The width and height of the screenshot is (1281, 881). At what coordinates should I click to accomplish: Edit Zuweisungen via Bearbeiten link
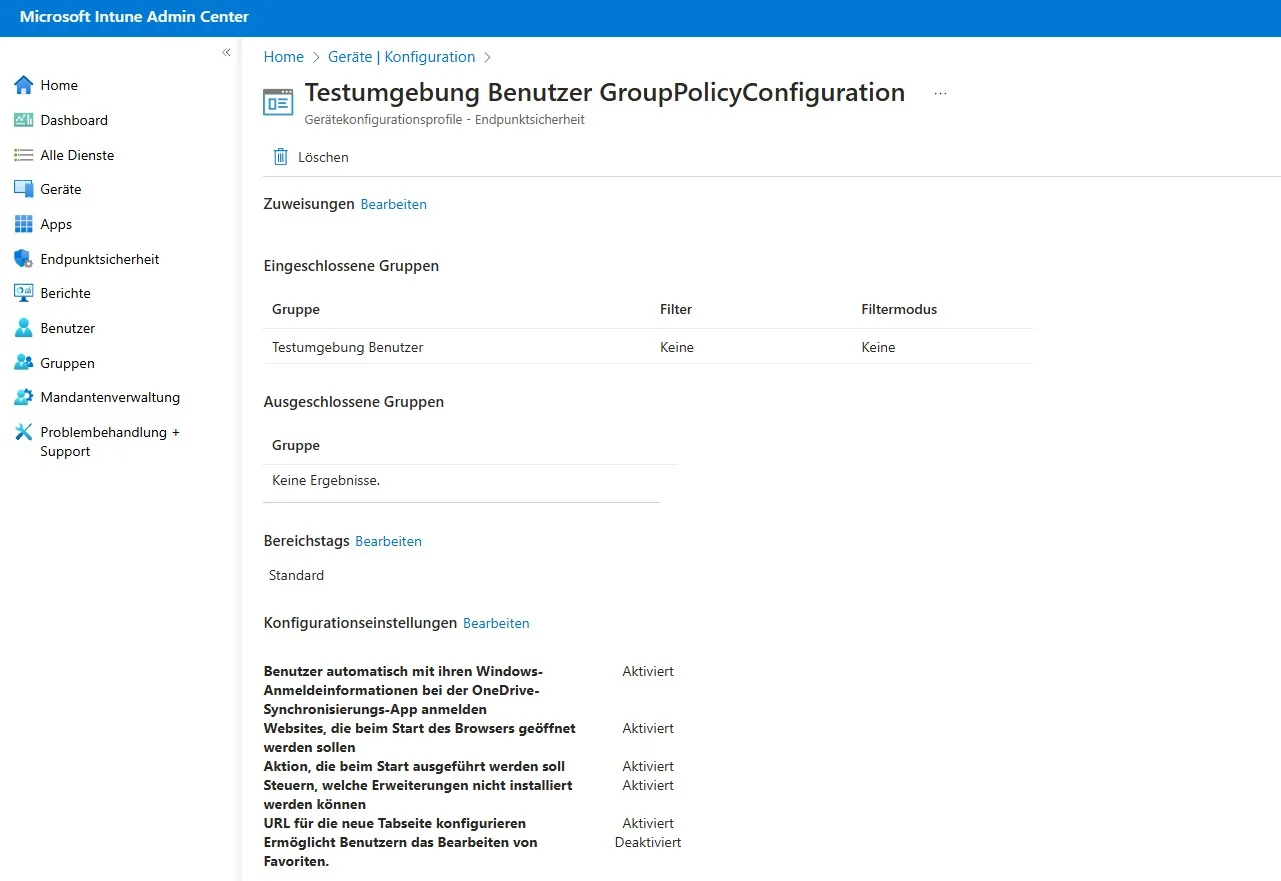click(393, 204)
